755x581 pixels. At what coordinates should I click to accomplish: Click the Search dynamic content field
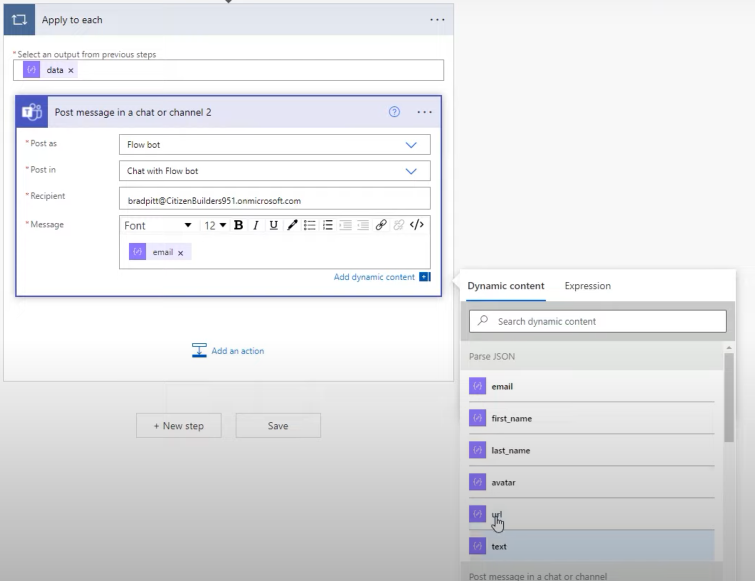[x=598, y=321]
